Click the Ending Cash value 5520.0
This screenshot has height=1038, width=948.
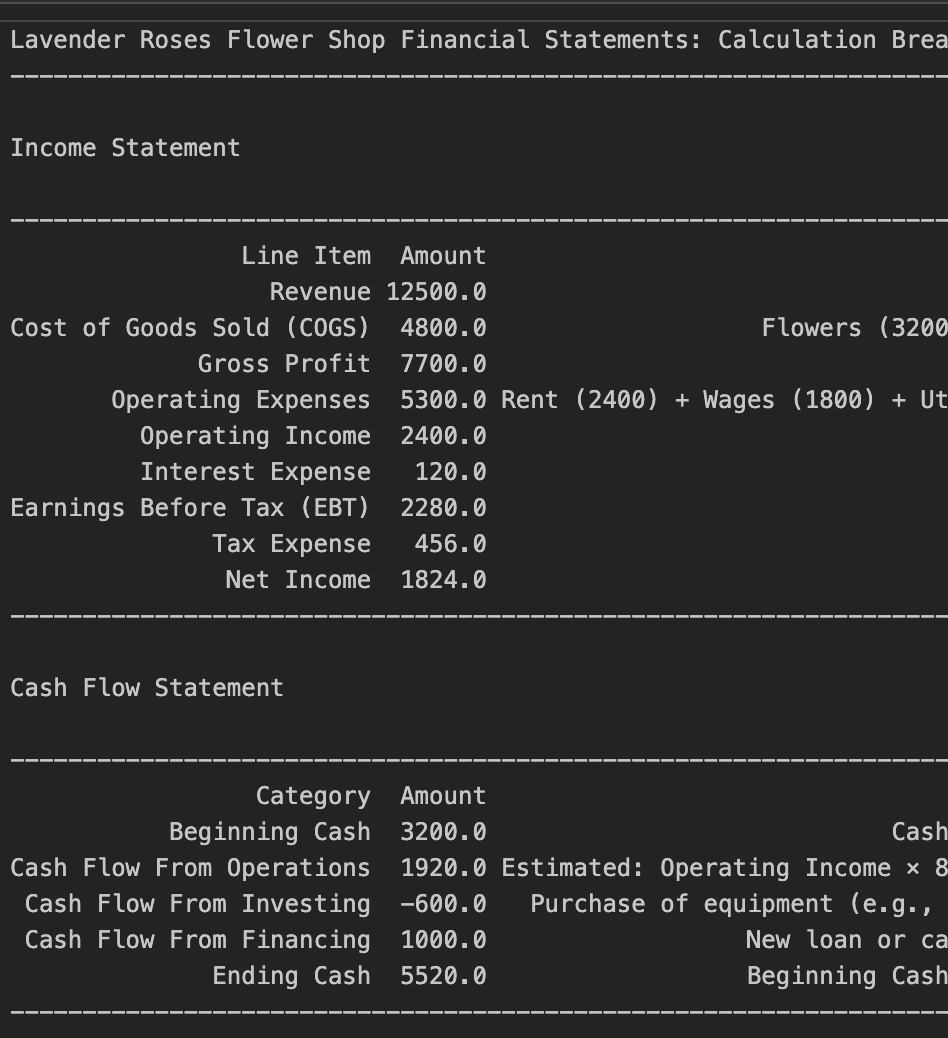443,976
